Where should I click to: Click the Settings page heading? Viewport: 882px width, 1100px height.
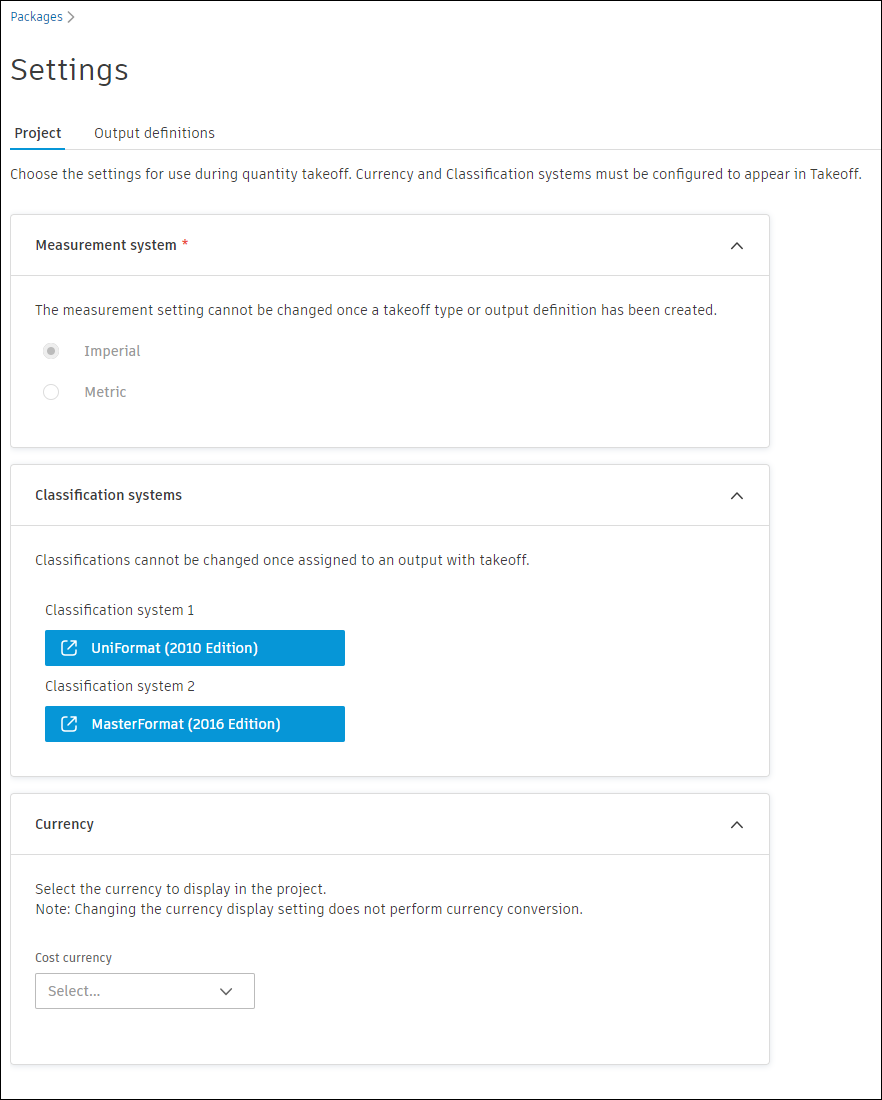(69, 70)
